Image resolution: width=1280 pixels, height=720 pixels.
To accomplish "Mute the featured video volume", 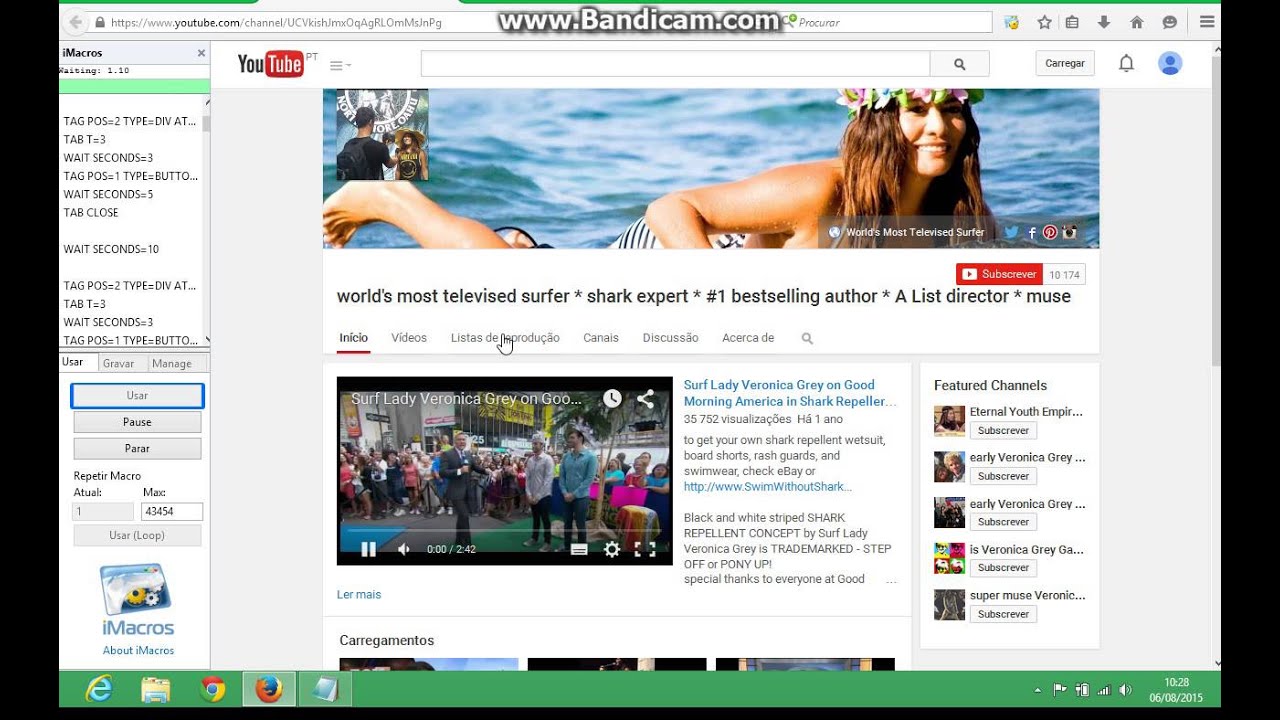I will [x=404, y=549].
